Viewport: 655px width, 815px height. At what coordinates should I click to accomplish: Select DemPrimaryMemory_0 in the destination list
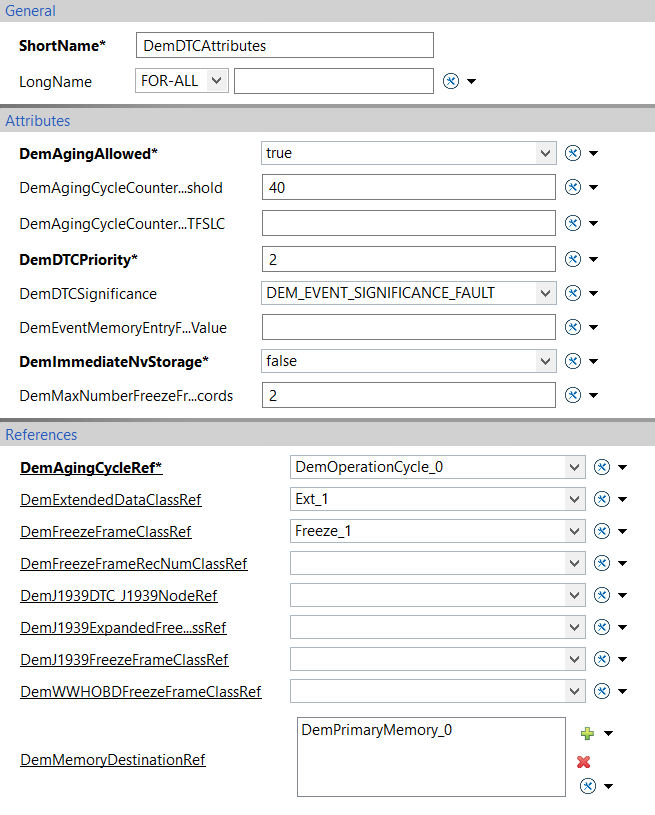pyautogui.click(x=377, y=730)
